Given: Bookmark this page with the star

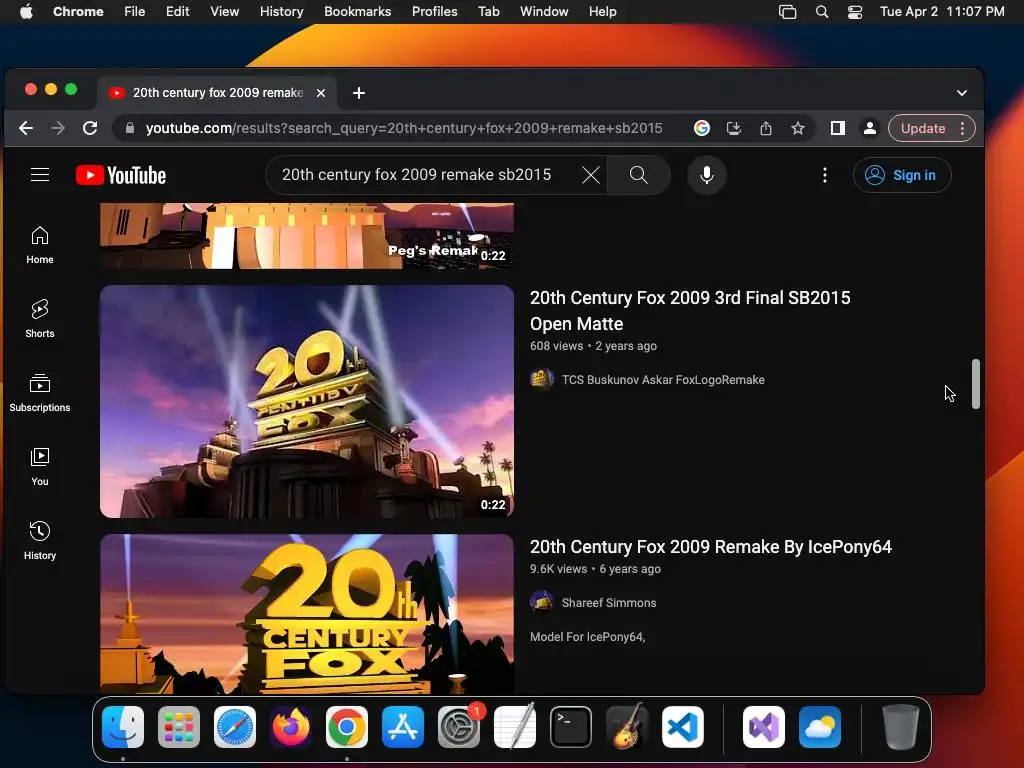Looking at the screenshot, I should tap(798, 128).
